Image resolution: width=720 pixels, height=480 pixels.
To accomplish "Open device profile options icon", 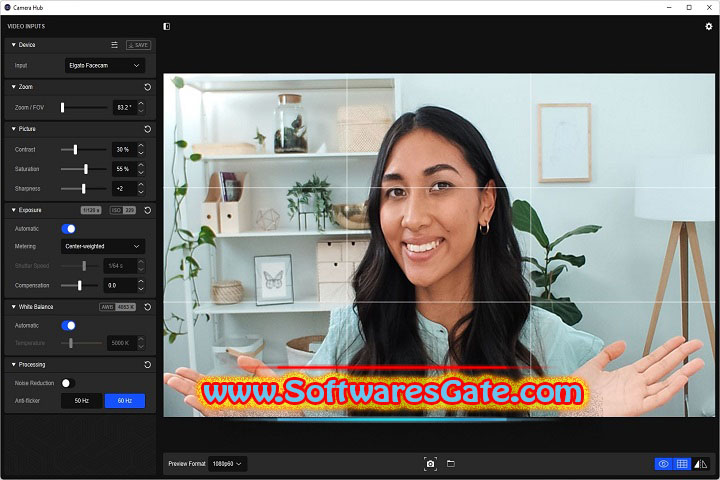I will [x=114, y=45].
